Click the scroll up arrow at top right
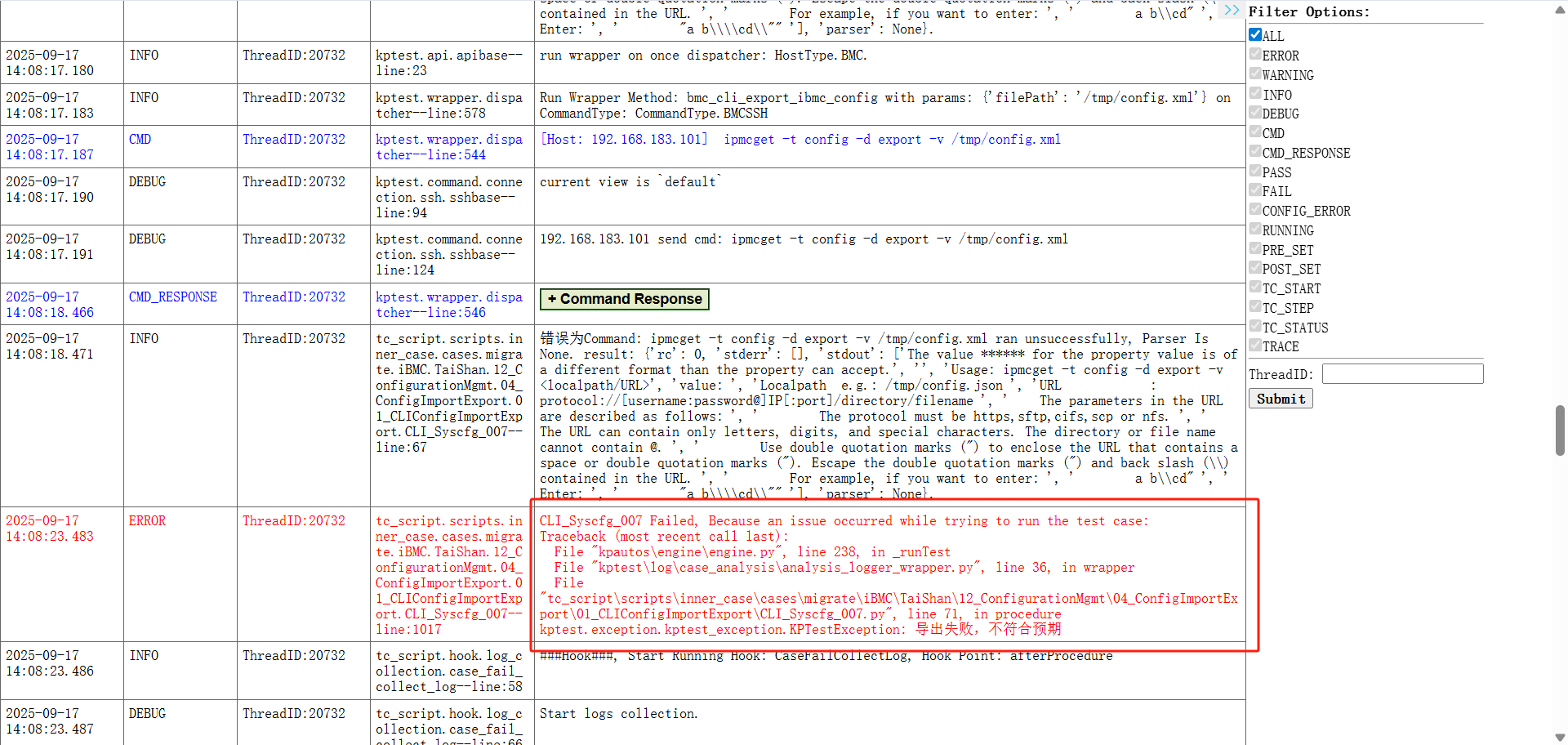The height and width of the screenshot is (745, 1568). coord(1560,8)
